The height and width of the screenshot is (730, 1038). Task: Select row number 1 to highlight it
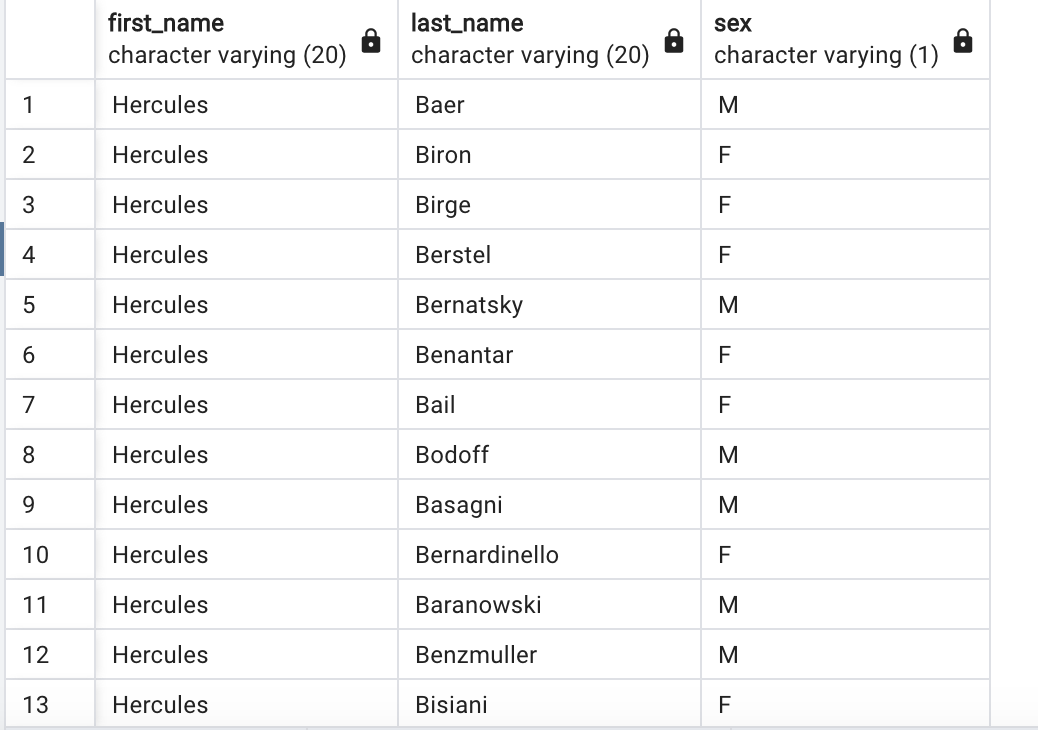coord(48,104)
